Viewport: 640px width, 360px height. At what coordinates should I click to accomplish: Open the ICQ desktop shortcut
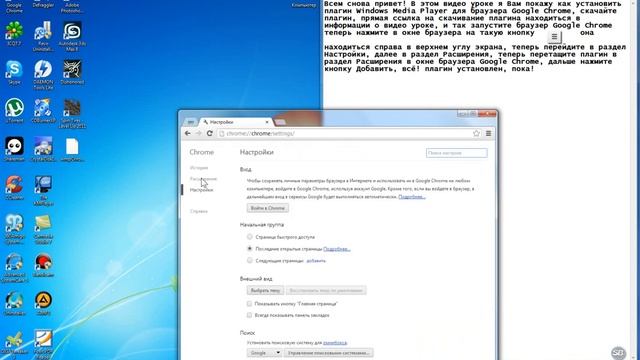[x=14, y=33]
